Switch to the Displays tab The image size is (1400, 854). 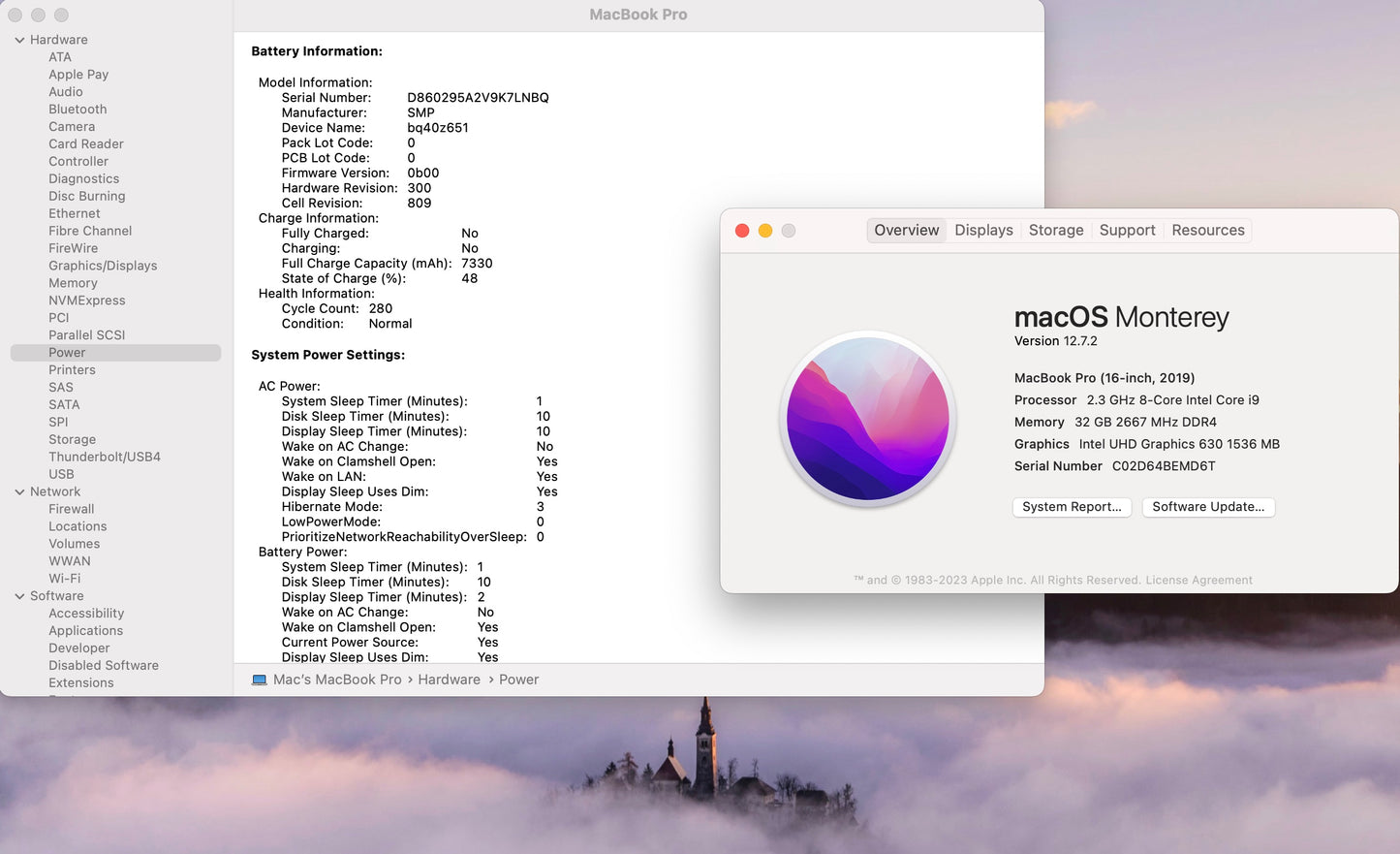983,230
